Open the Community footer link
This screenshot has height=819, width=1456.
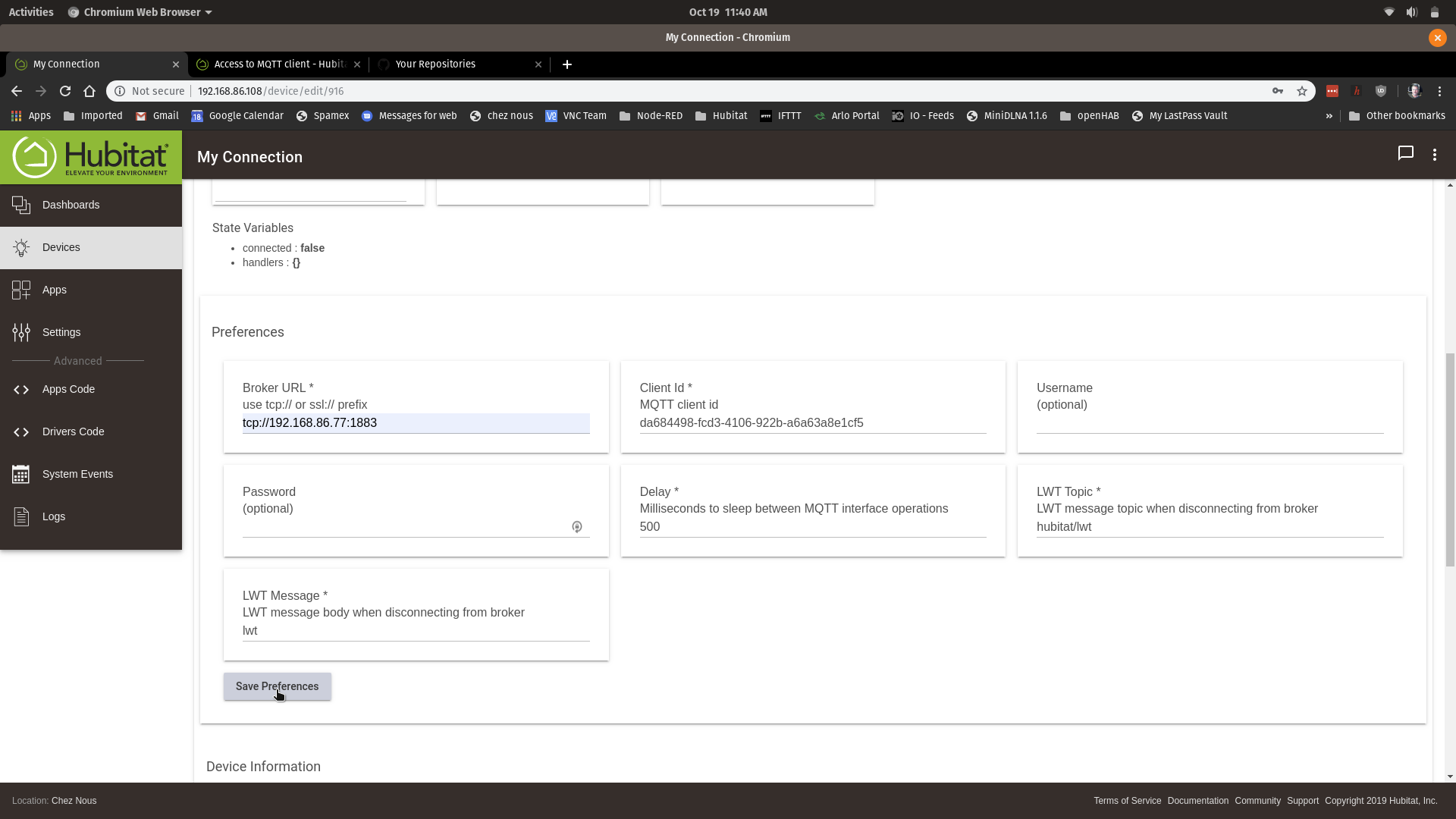tap(1257, 801)
